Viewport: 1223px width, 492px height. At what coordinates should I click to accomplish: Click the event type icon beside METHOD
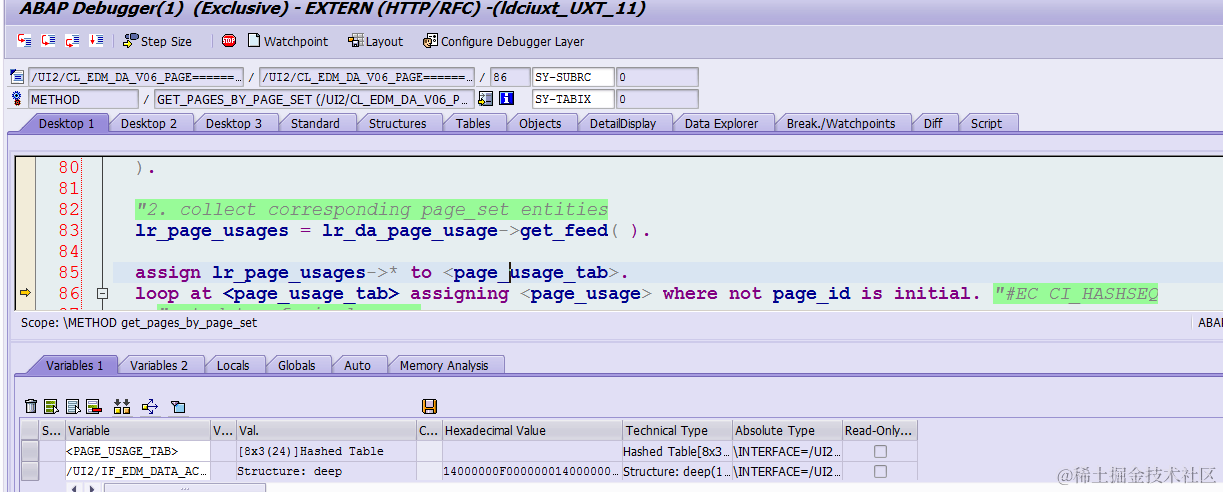pos(17,99)
